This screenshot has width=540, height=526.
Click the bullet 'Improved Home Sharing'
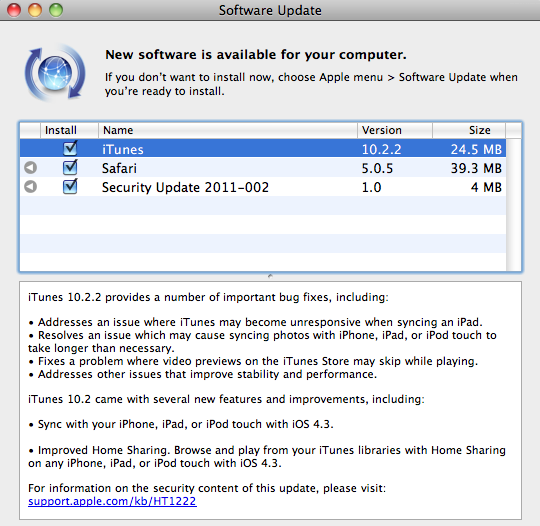(x=267, y=456)
